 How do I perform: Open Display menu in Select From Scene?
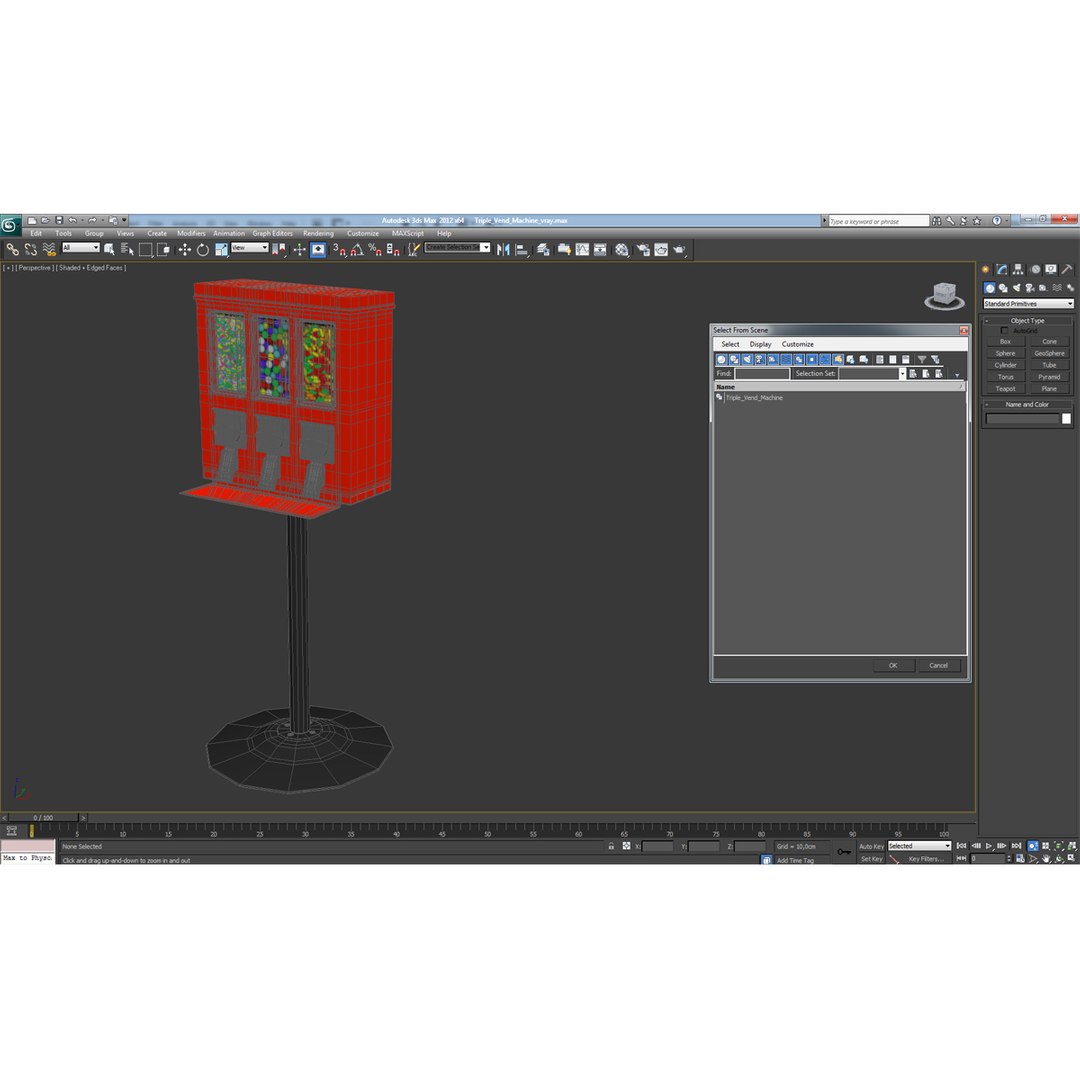click(760, 344)
